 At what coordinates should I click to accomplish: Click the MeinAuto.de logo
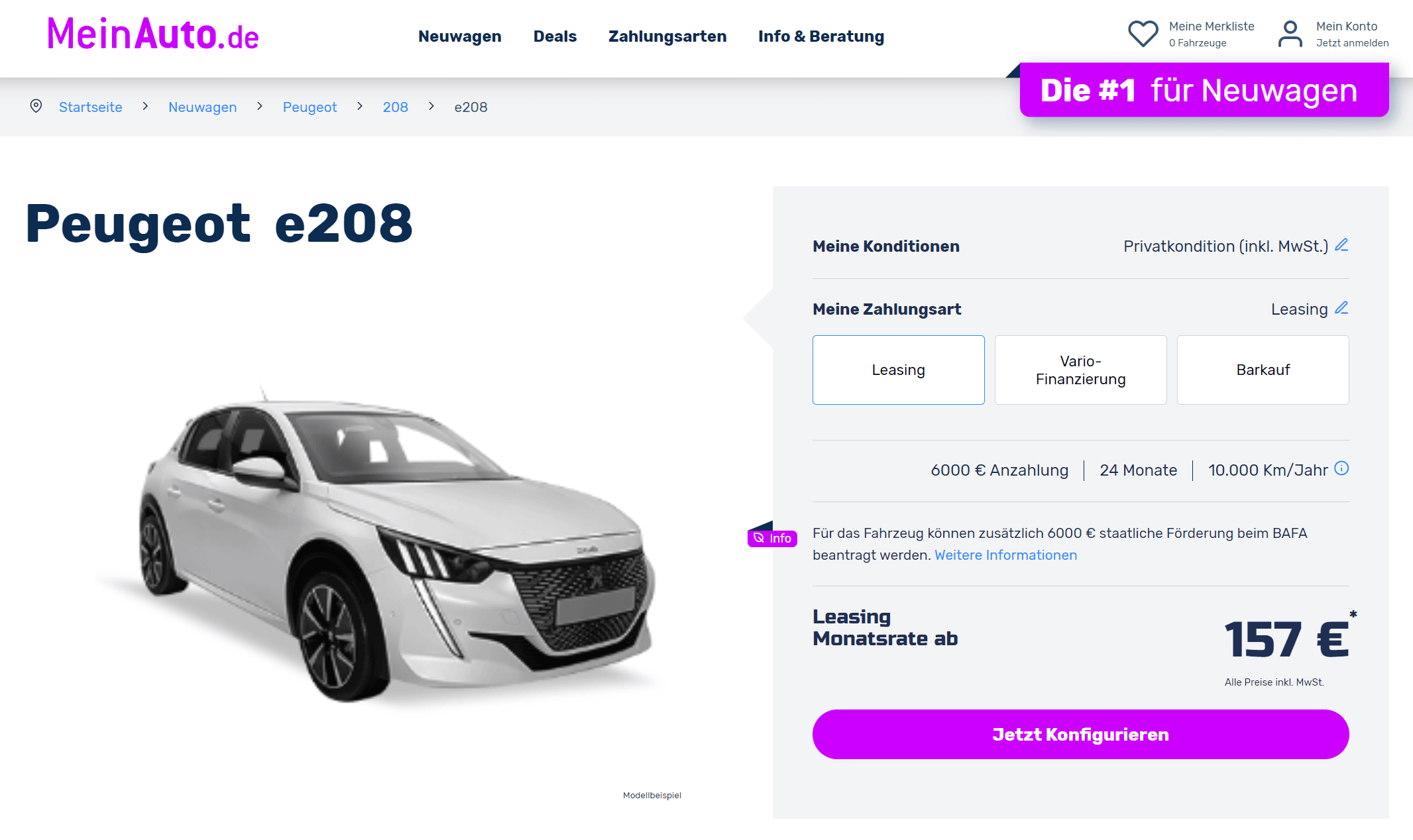coord(153,34)
